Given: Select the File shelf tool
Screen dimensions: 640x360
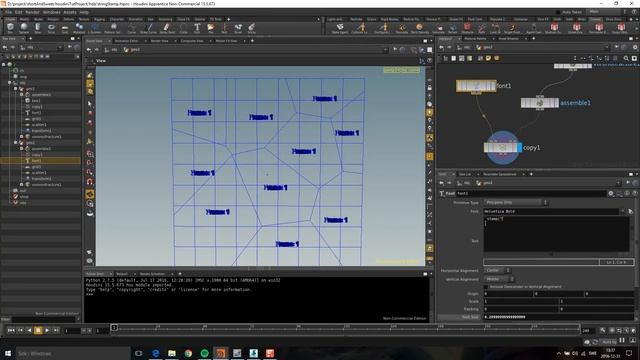Looking at the screenshot, I should pos(211,28).
